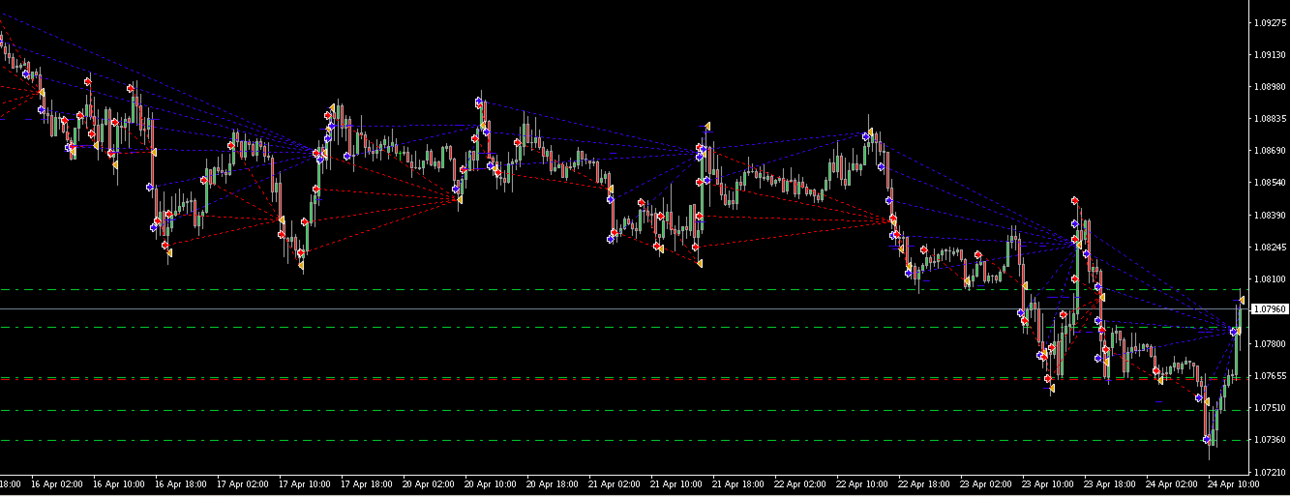Click the 1.07360 price axis label
Image resolution: width=1290 pixels, height=497 pixels.
(x=1271, y=440)
